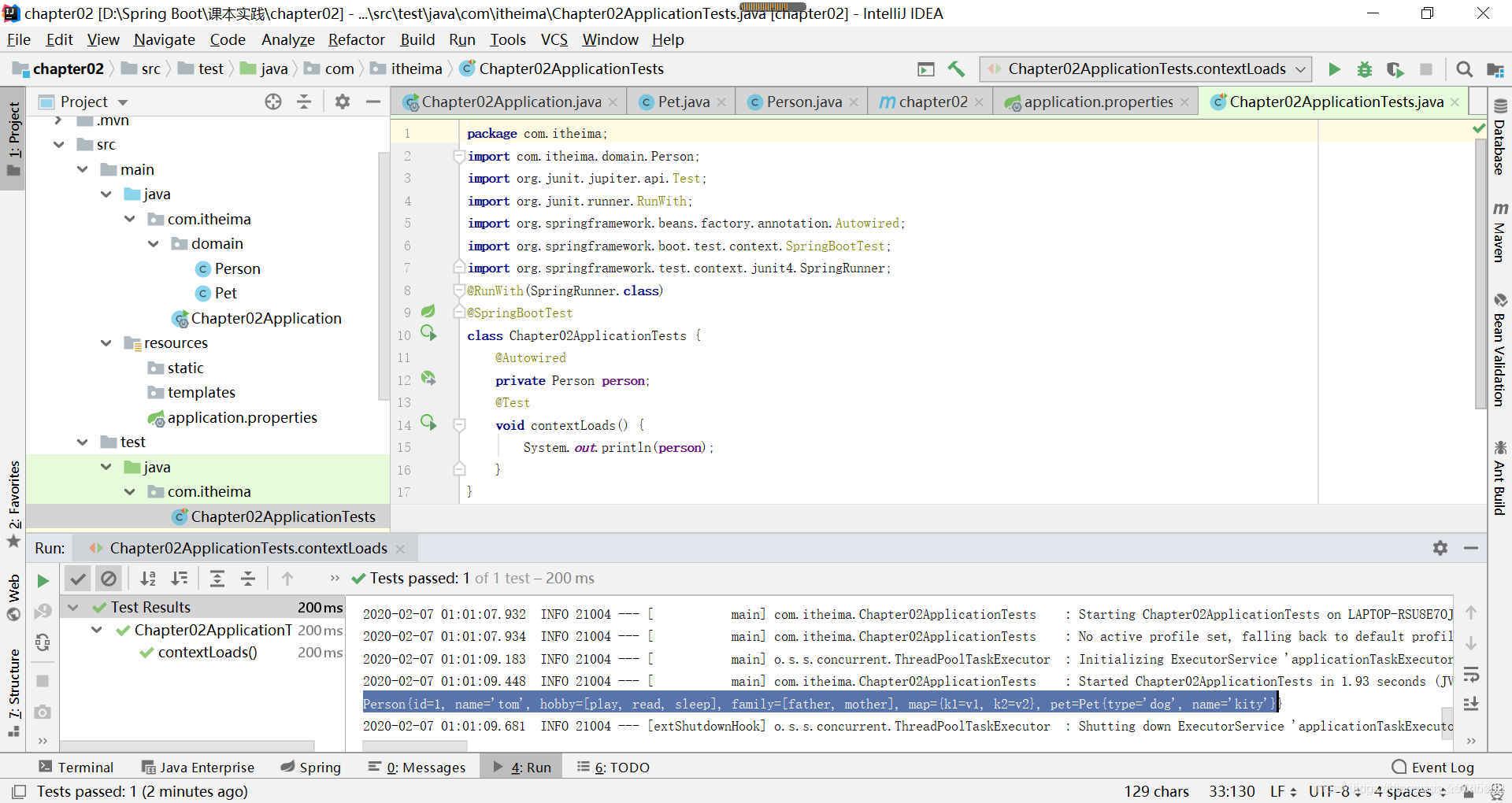This screenshot has width=1512, height=803.
Task: Open the Terminal tool window
Action: (x=76, y=768)
